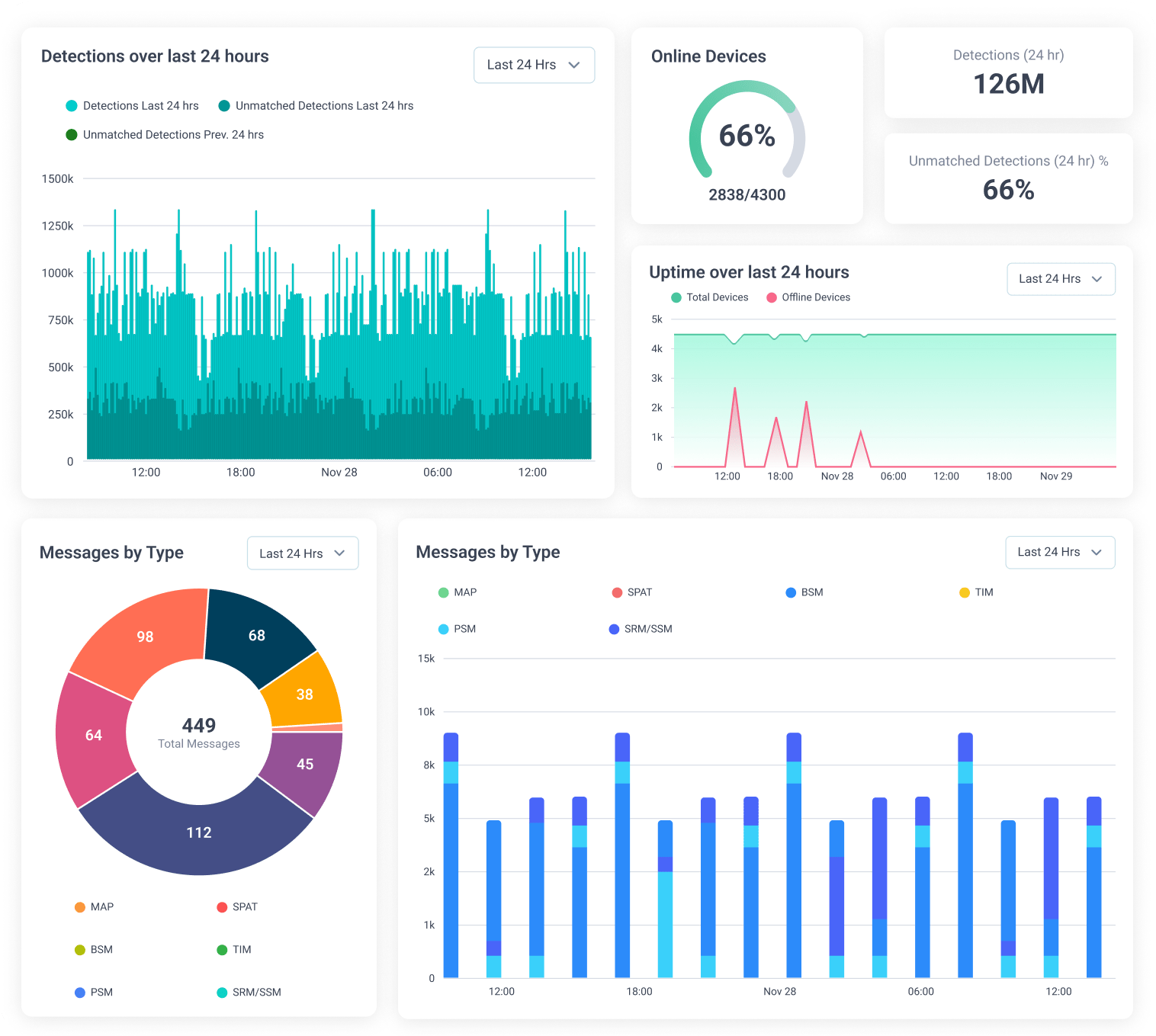Open the Detections (24 hr) 126M metric card
The image size is (1156, 1036).
coord(1008,72)
